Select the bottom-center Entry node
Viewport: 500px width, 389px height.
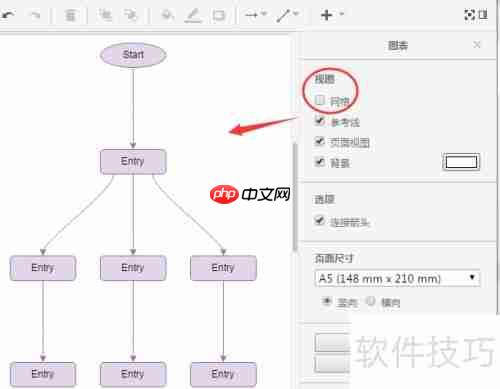[x=133, y=374]
